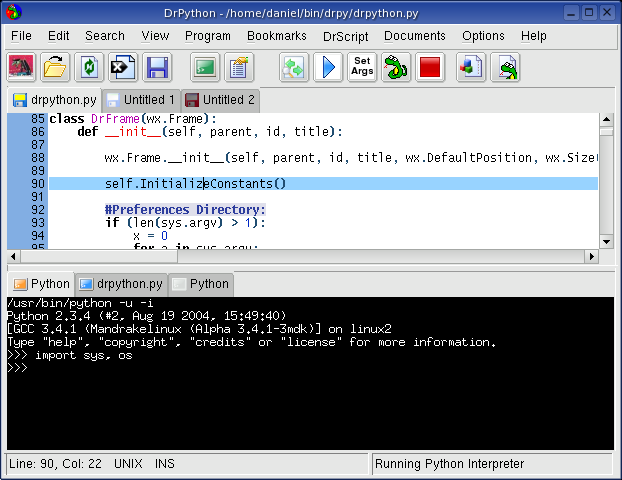622x480 pixels.
Task: Launch Python interpreter with the snake icon
Action: (396, 67)
